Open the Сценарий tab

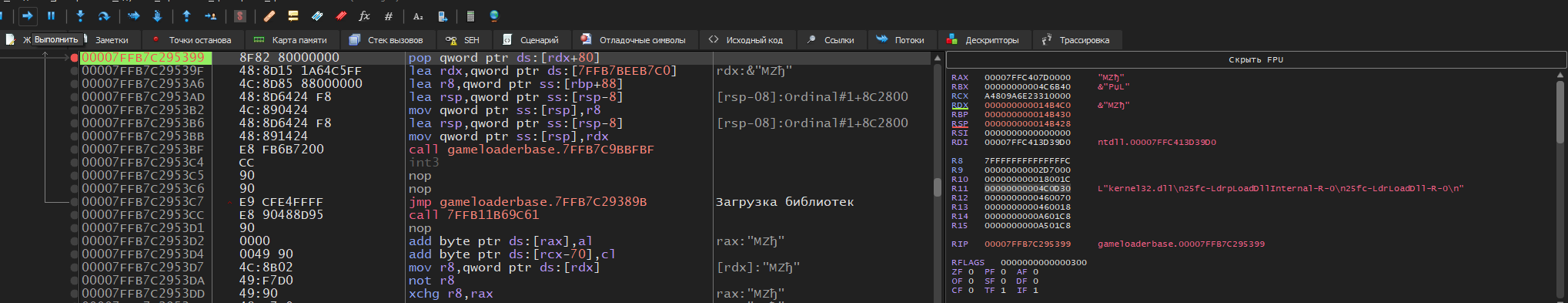pyautogui.click(x=531, y=40)
